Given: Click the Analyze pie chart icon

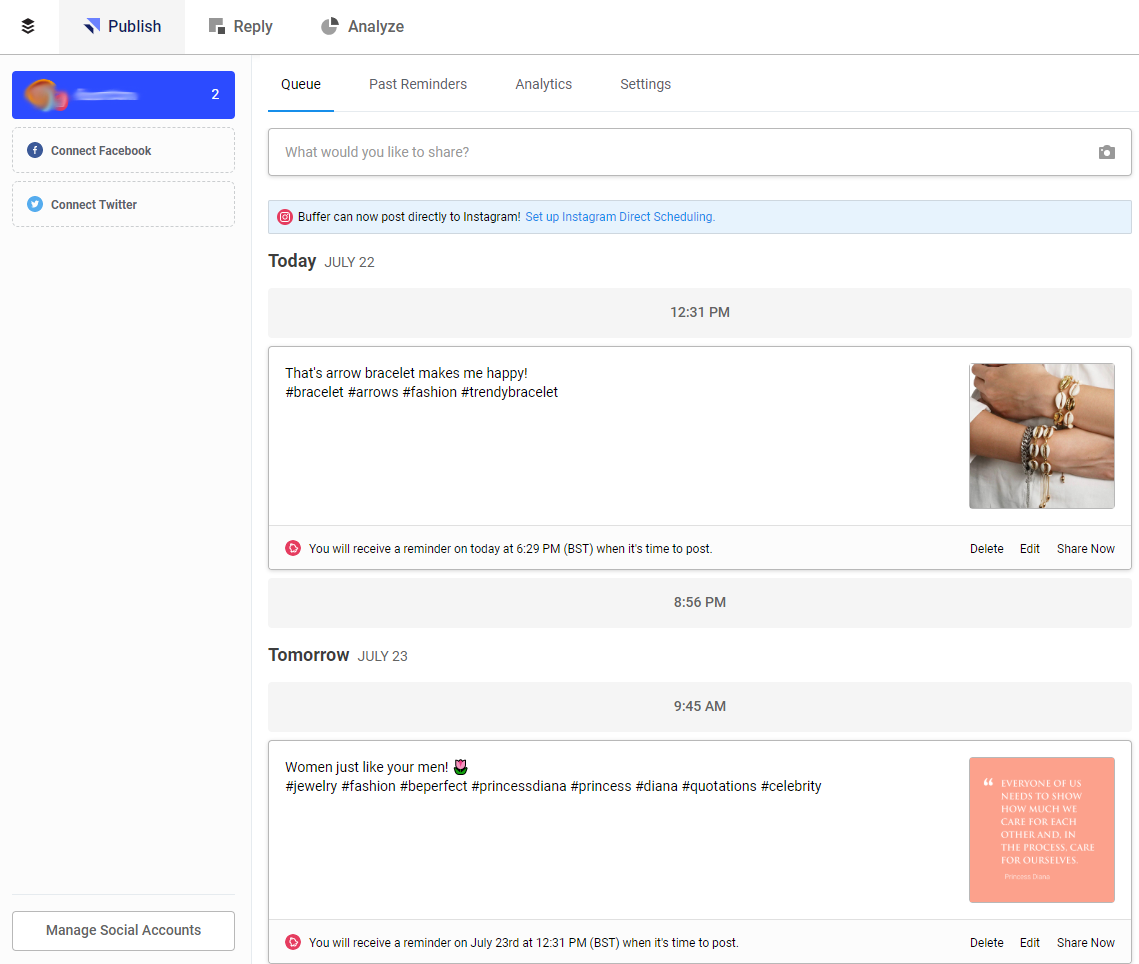Looking at the screenshot, I should (329, 27).
